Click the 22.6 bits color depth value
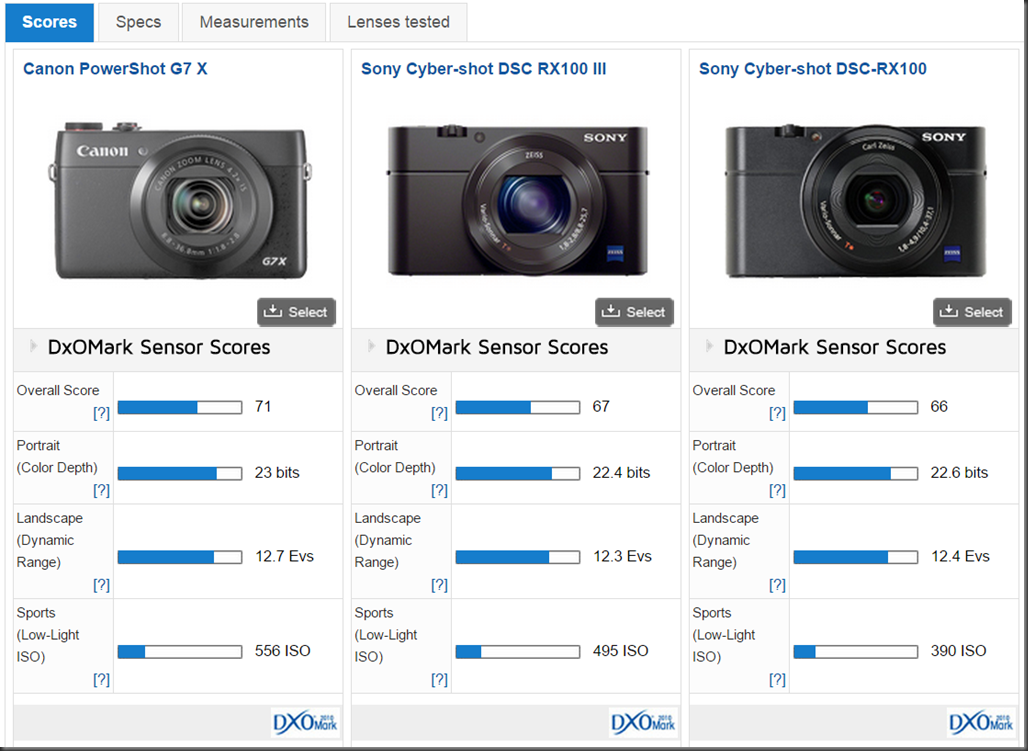1028x751 pixels. click(x=959, y=472)
